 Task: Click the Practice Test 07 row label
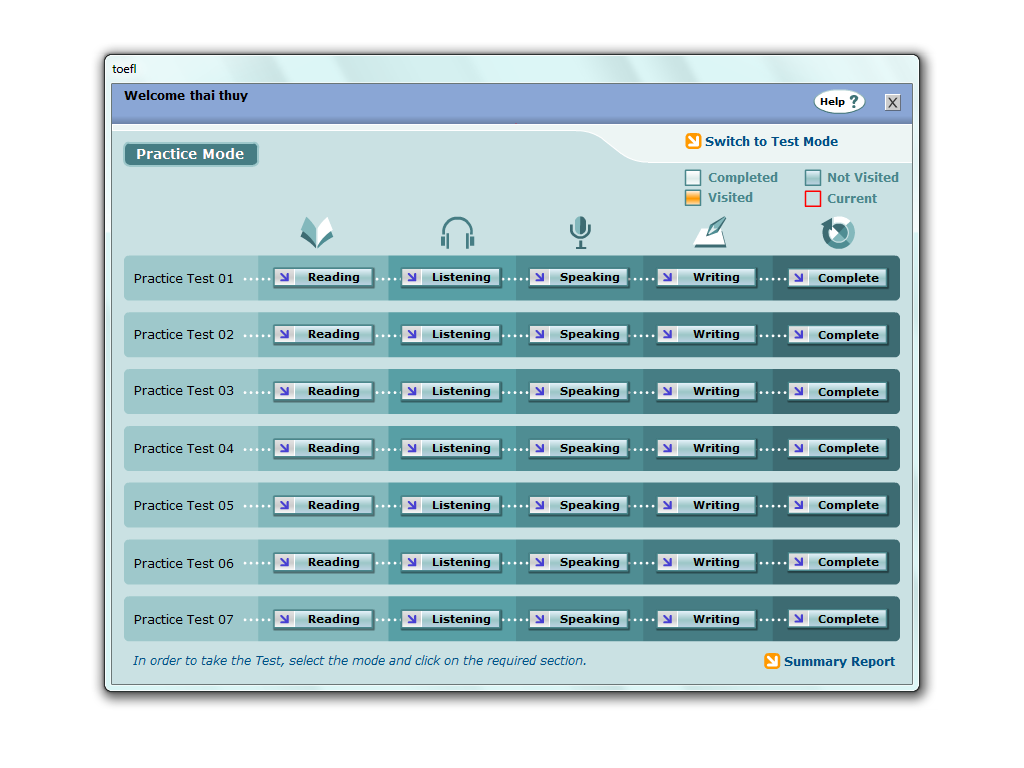tap(184, 620)
